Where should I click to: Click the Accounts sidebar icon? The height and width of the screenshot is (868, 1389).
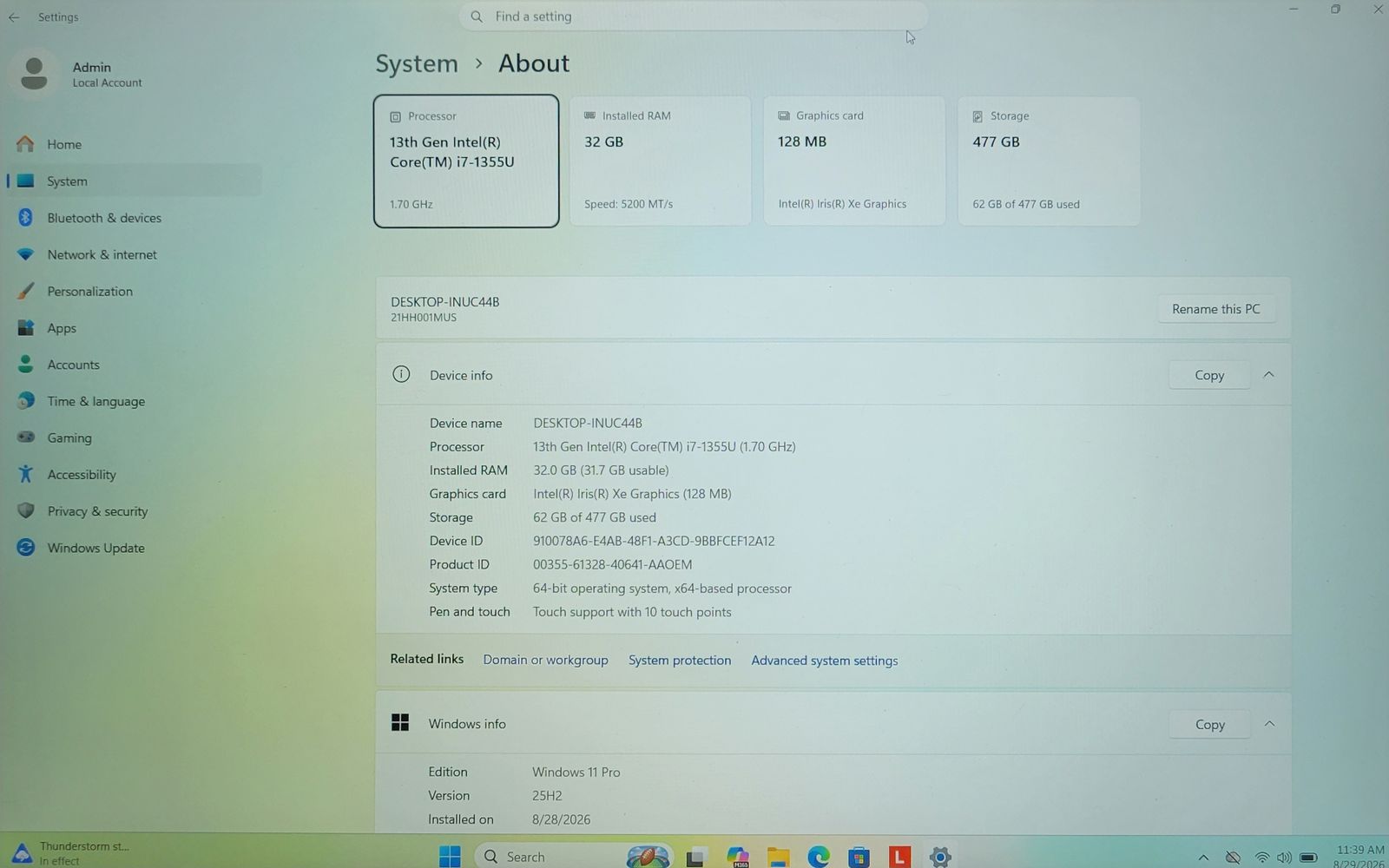[x=26, y=365]
